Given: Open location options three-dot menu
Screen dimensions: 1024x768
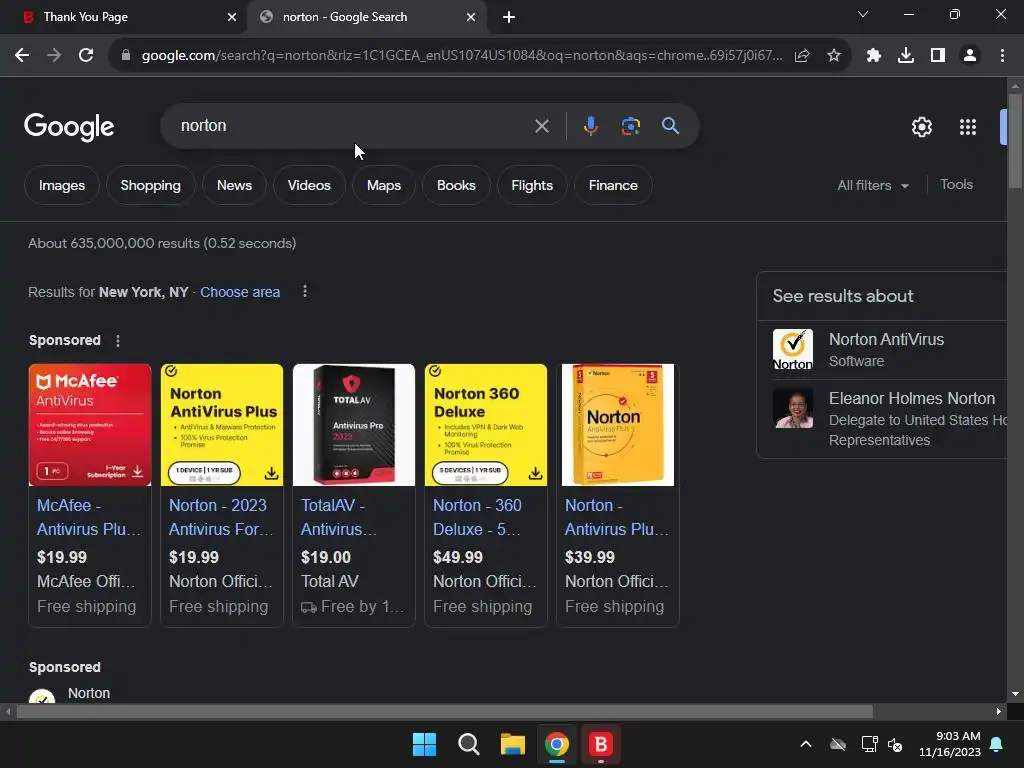Looking at the screenshot, I should [x=304, y=291].
